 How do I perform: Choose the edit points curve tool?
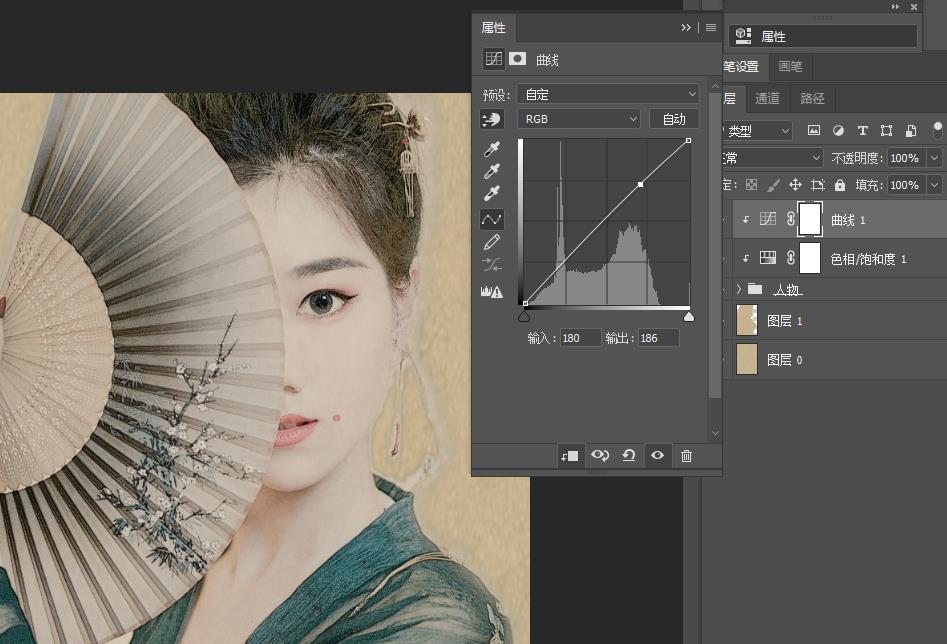tap(491, 219)
